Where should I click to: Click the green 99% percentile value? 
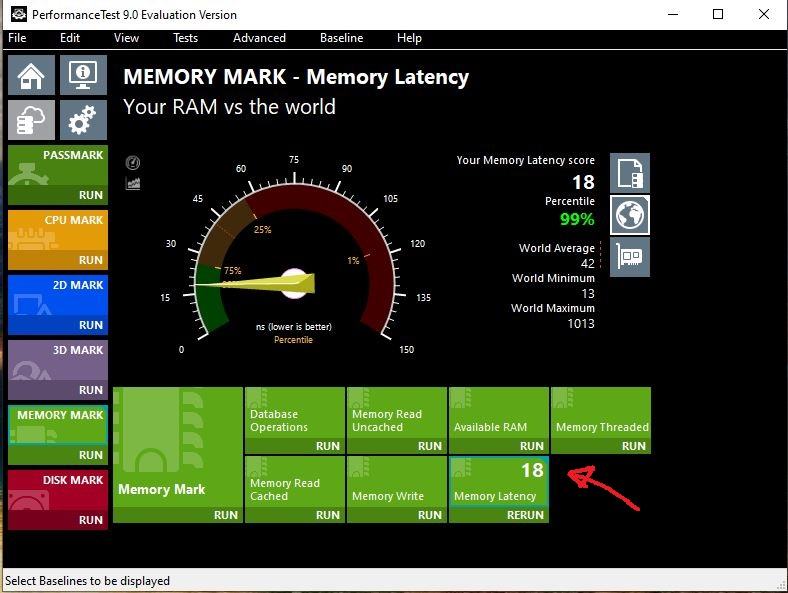pos(577,219)
